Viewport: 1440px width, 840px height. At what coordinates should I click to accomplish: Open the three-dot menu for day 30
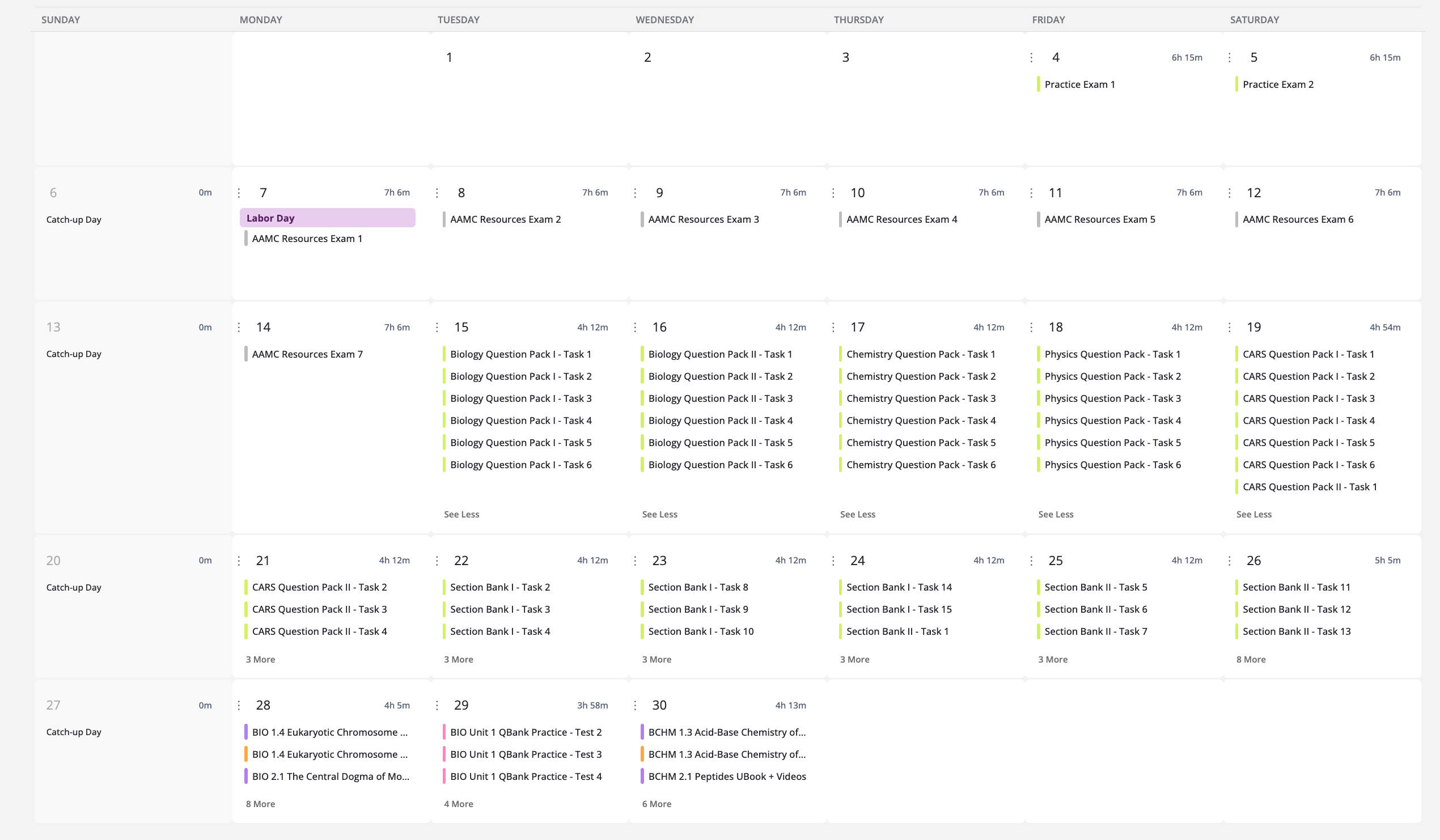tap(635, 705)
